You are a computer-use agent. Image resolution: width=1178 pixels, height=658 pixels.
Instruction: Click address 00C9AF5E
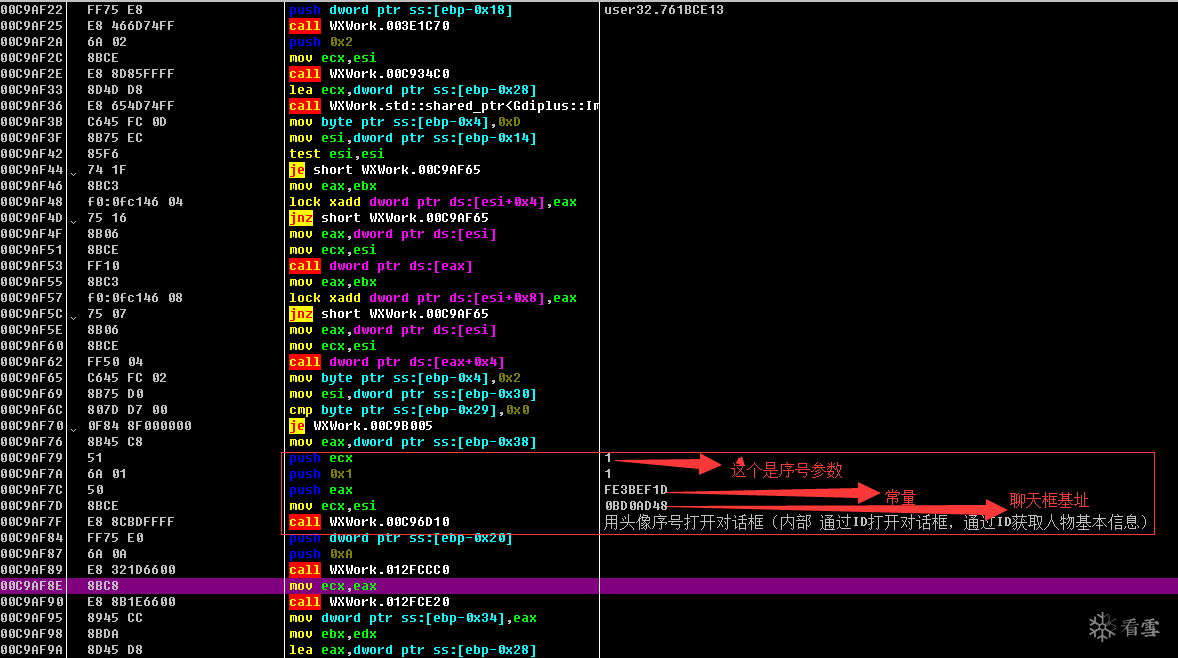[x=32, y=330]
